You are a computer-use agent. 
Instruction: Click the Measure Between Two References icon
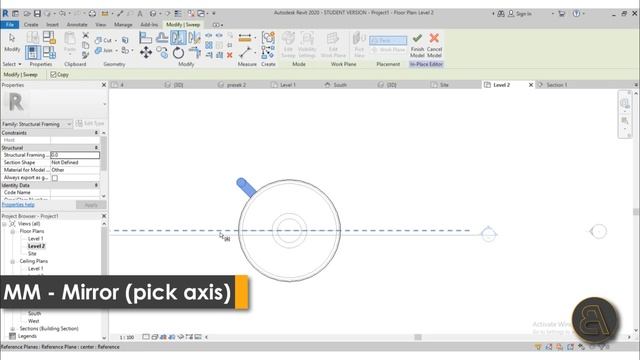(245, 53)
